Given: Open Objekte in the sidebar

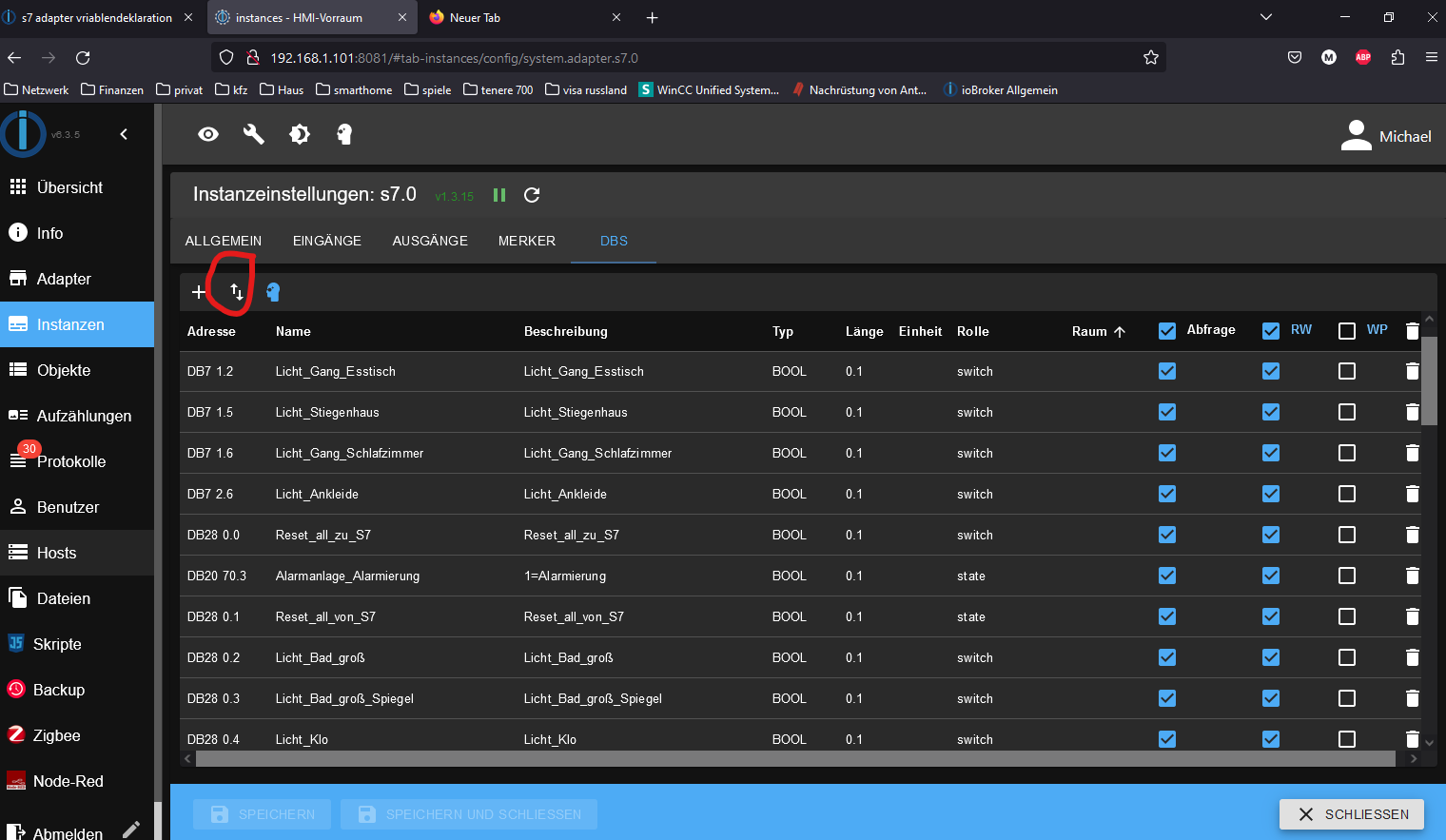Looking at the screenshot, I should tap(77, 370).
